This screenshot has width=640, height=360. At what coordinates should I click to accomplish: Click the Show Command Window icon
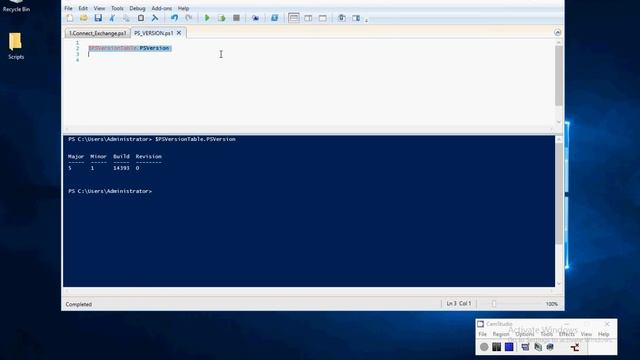pos(342,18)
